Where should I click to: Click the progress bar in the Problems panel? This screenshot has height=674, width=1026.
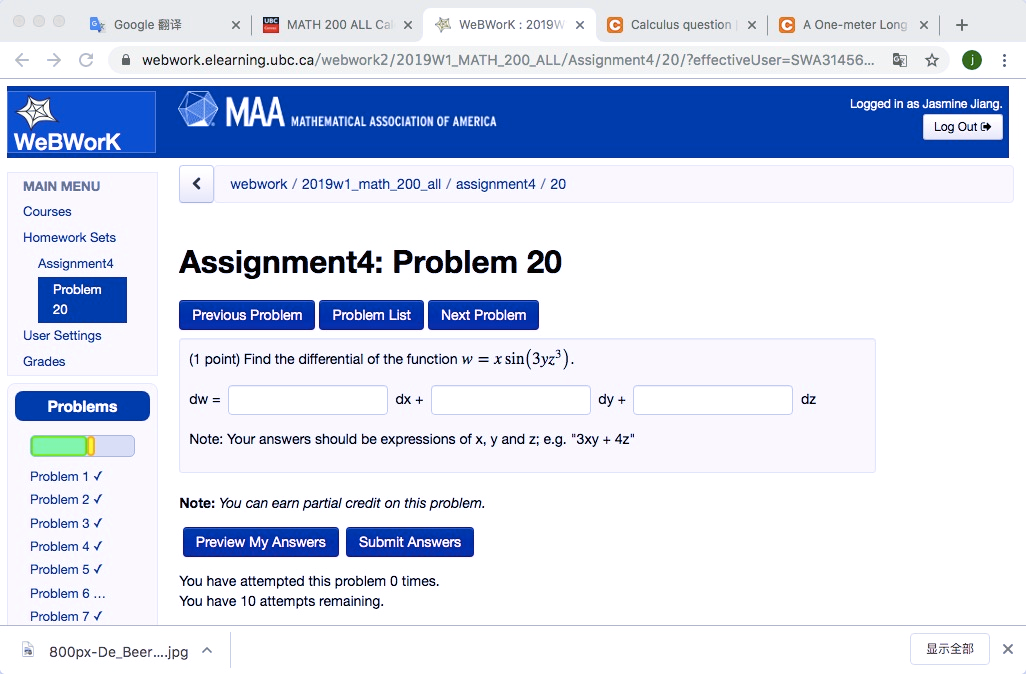(82, 445)
